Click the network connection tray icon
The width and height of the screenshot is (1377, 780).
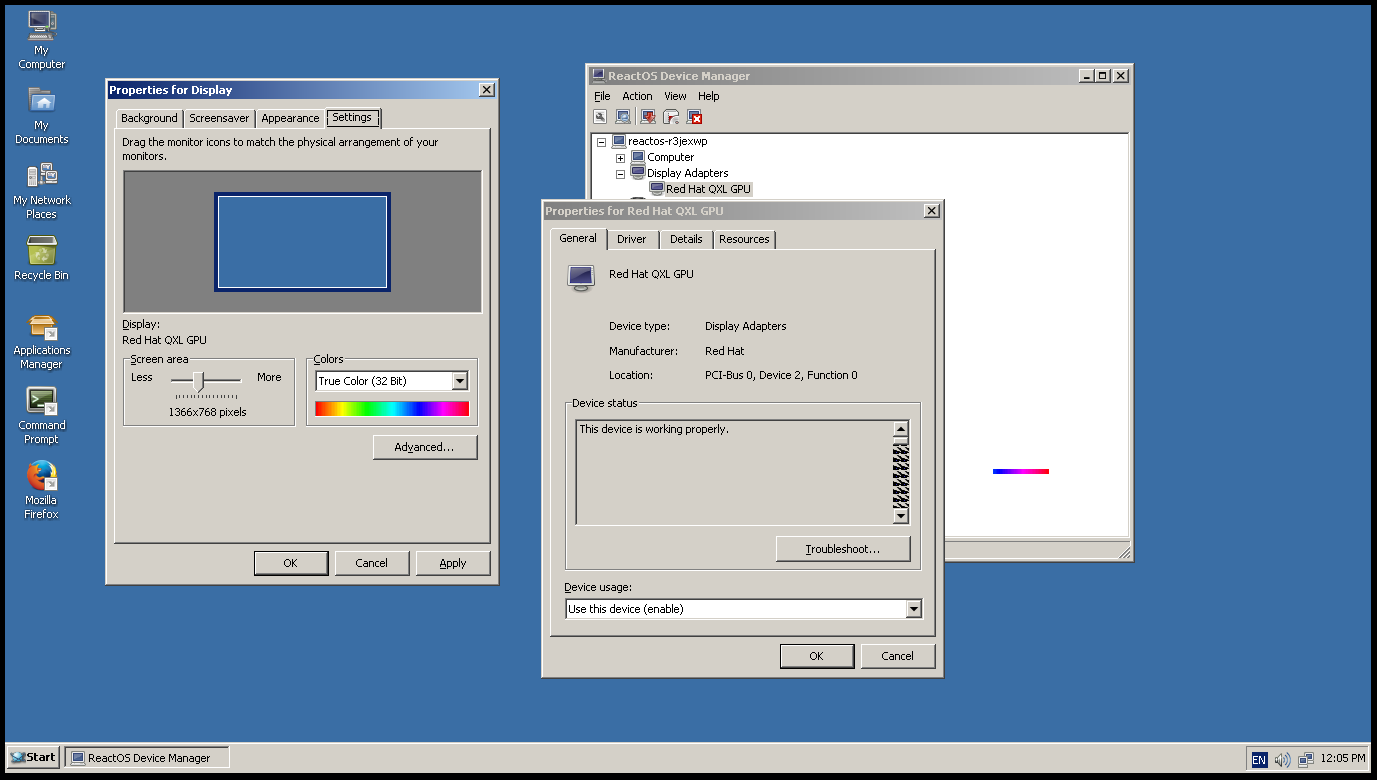click(1304, 759)
